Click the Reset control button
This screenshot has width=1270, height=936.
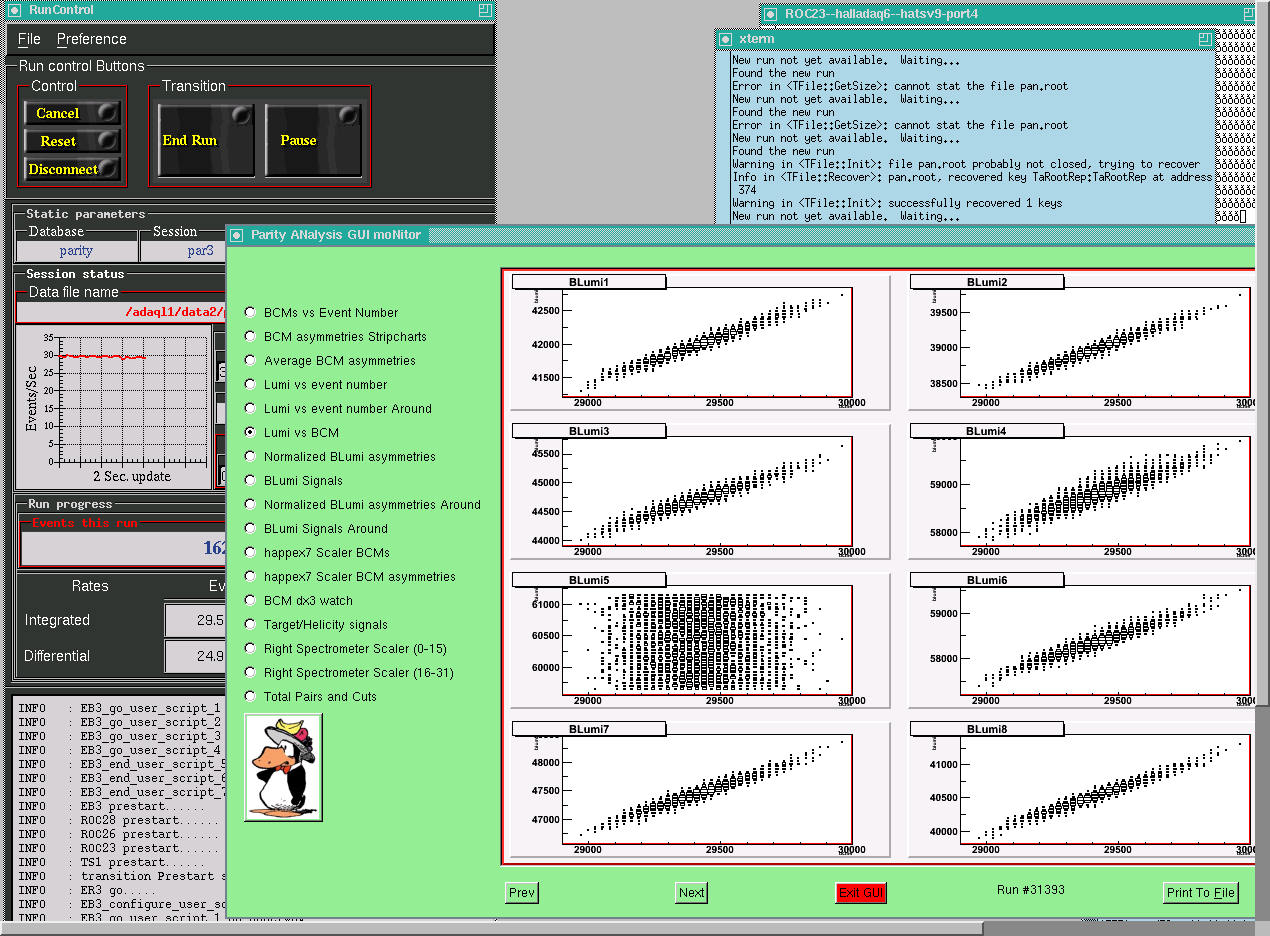72,141
